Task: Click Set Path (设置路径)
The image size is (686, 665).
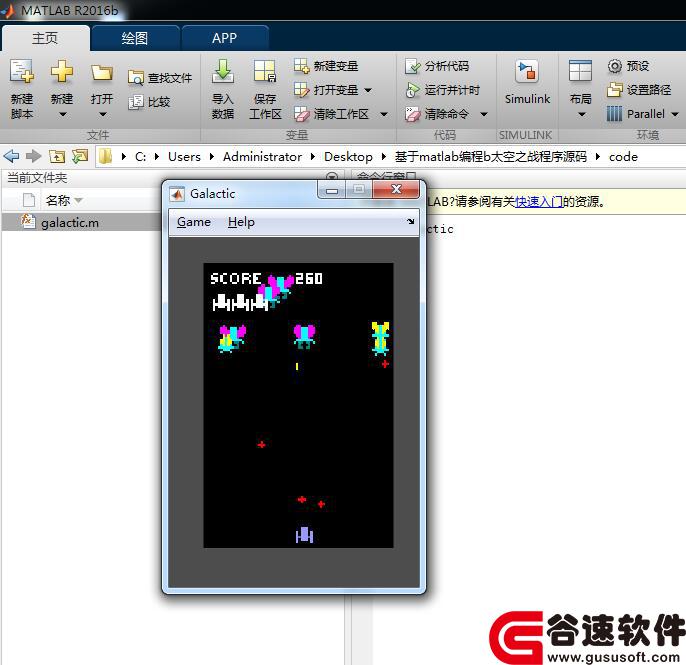Action: [639, 90]
